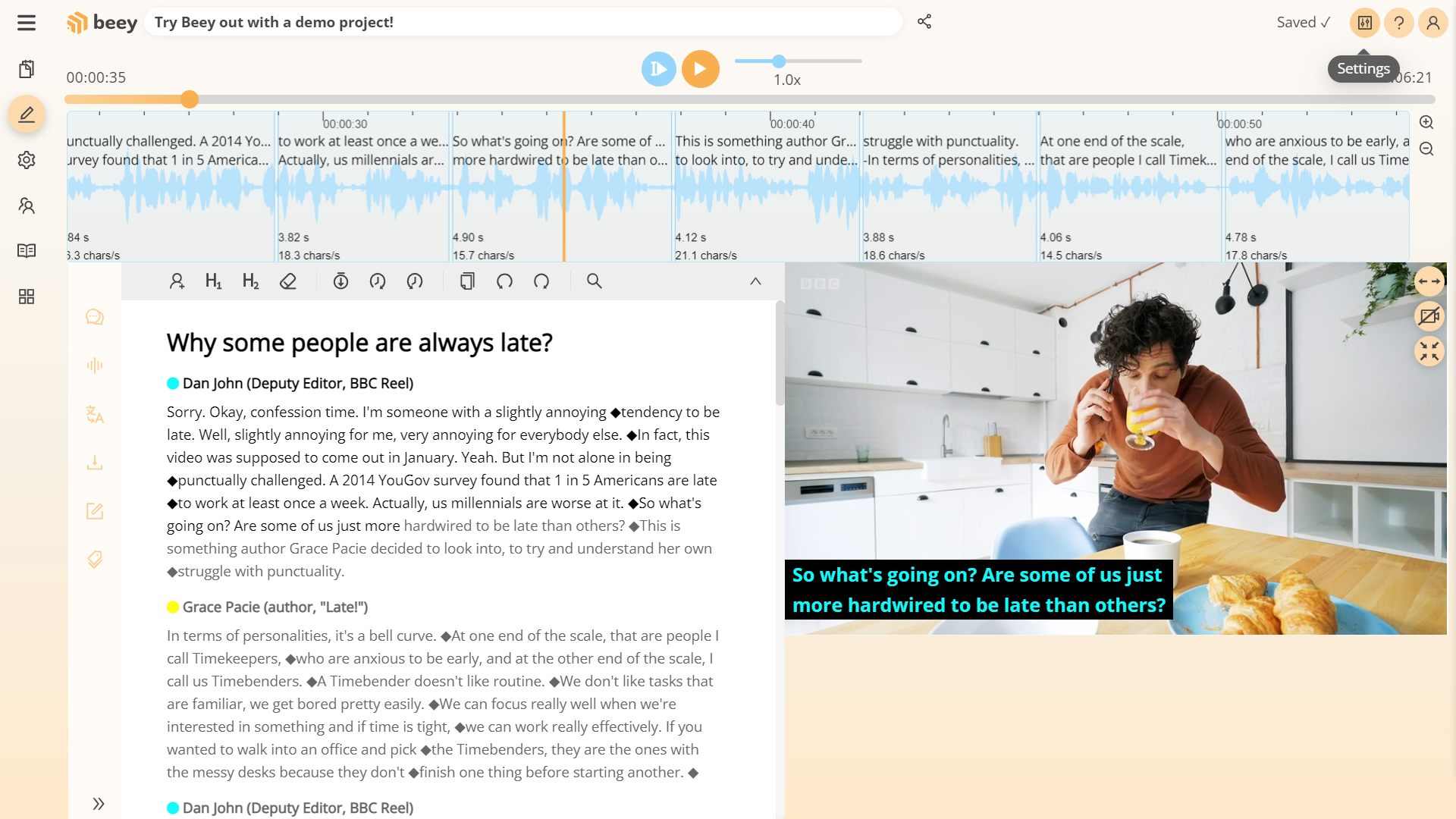Image resolution: width=1456 pixels, height=819 pixels.
Task: Open the search tool in the editor toolbar
Action: [595, 281]
